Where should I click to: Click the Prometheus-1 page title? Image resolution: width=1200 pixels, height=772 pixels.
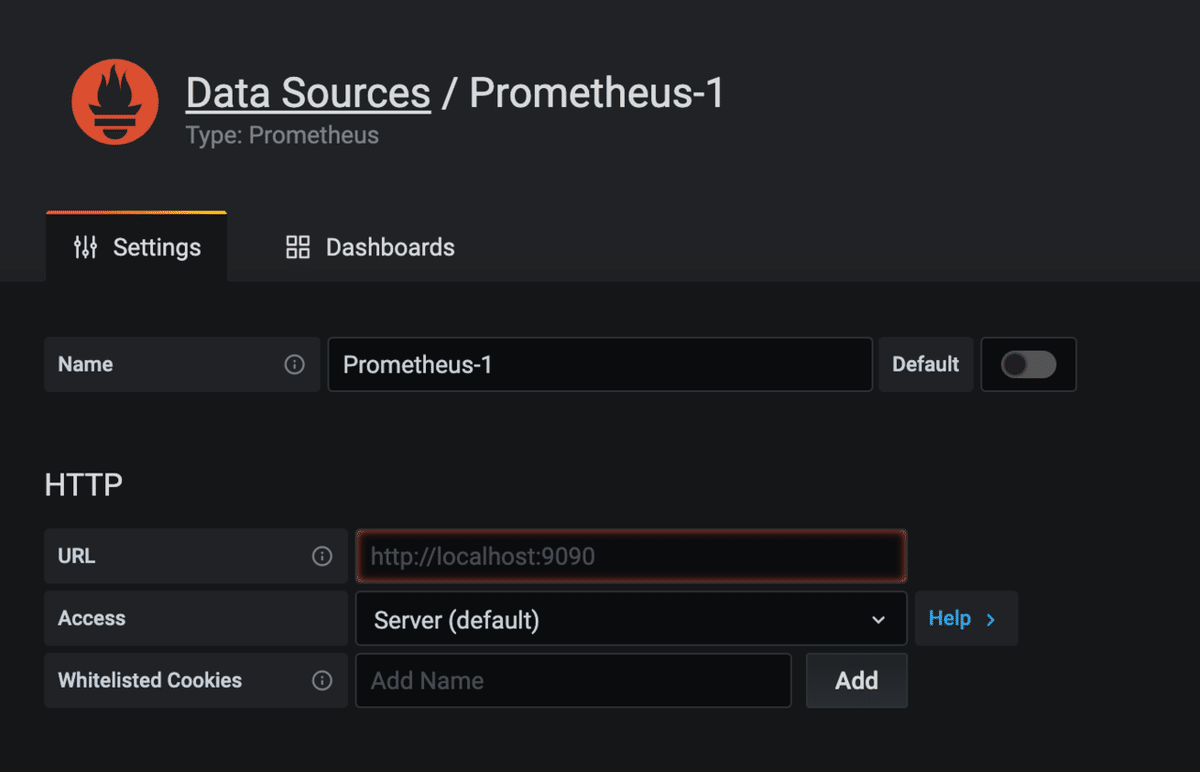click(597, 93)
